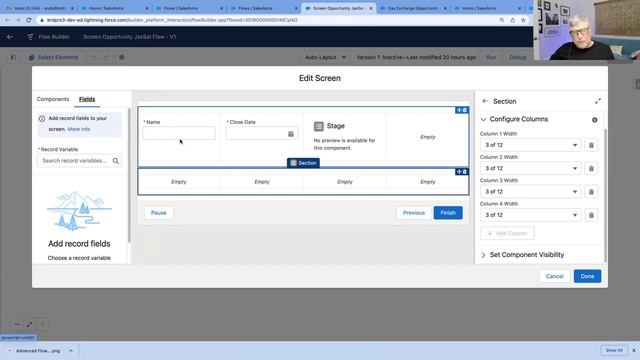Click the Done button
Screen dimensions: 640x360
coord(587,276)
